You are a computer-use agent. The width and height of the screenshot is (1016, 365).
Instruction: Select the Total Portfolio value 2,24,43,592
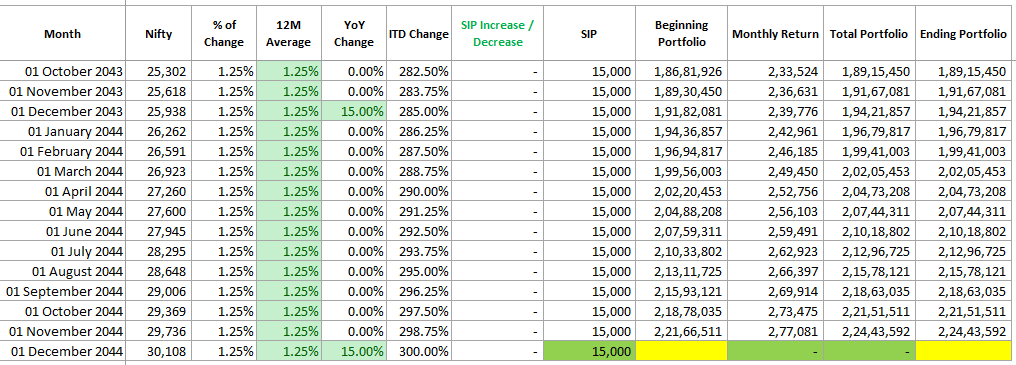click(869, 331)
